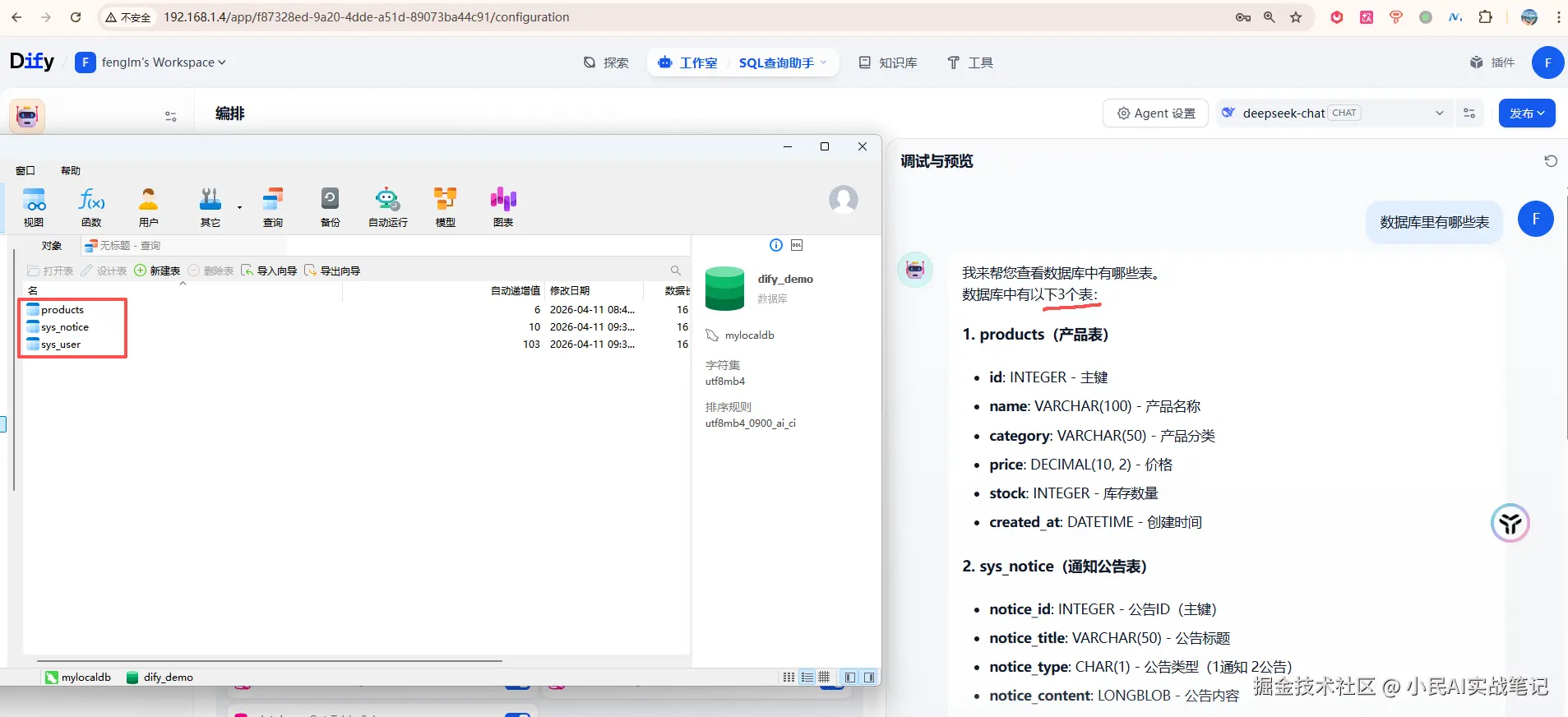Switch to list view
Screen dimensions: 1568x717
(807, 678)
